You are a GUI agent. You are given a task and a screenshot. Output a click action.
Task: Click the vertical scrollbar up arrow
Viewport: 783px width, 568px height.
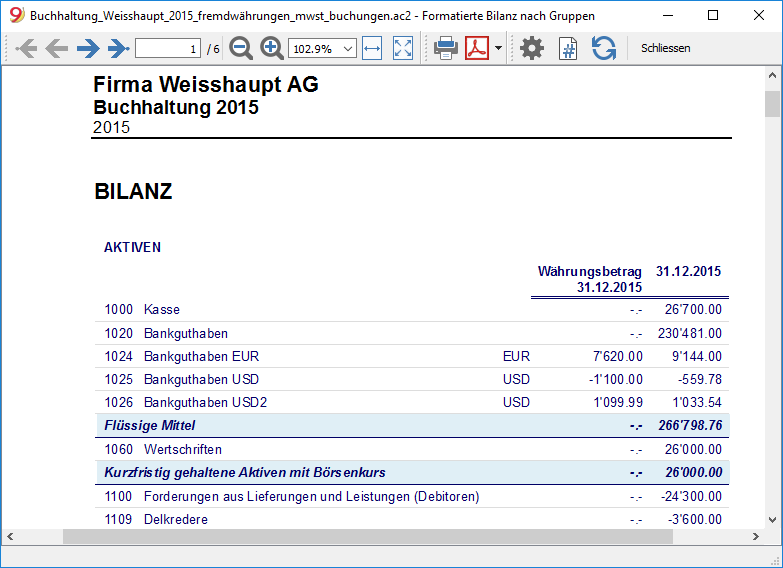pyautogui.click(x=773, y=75)
